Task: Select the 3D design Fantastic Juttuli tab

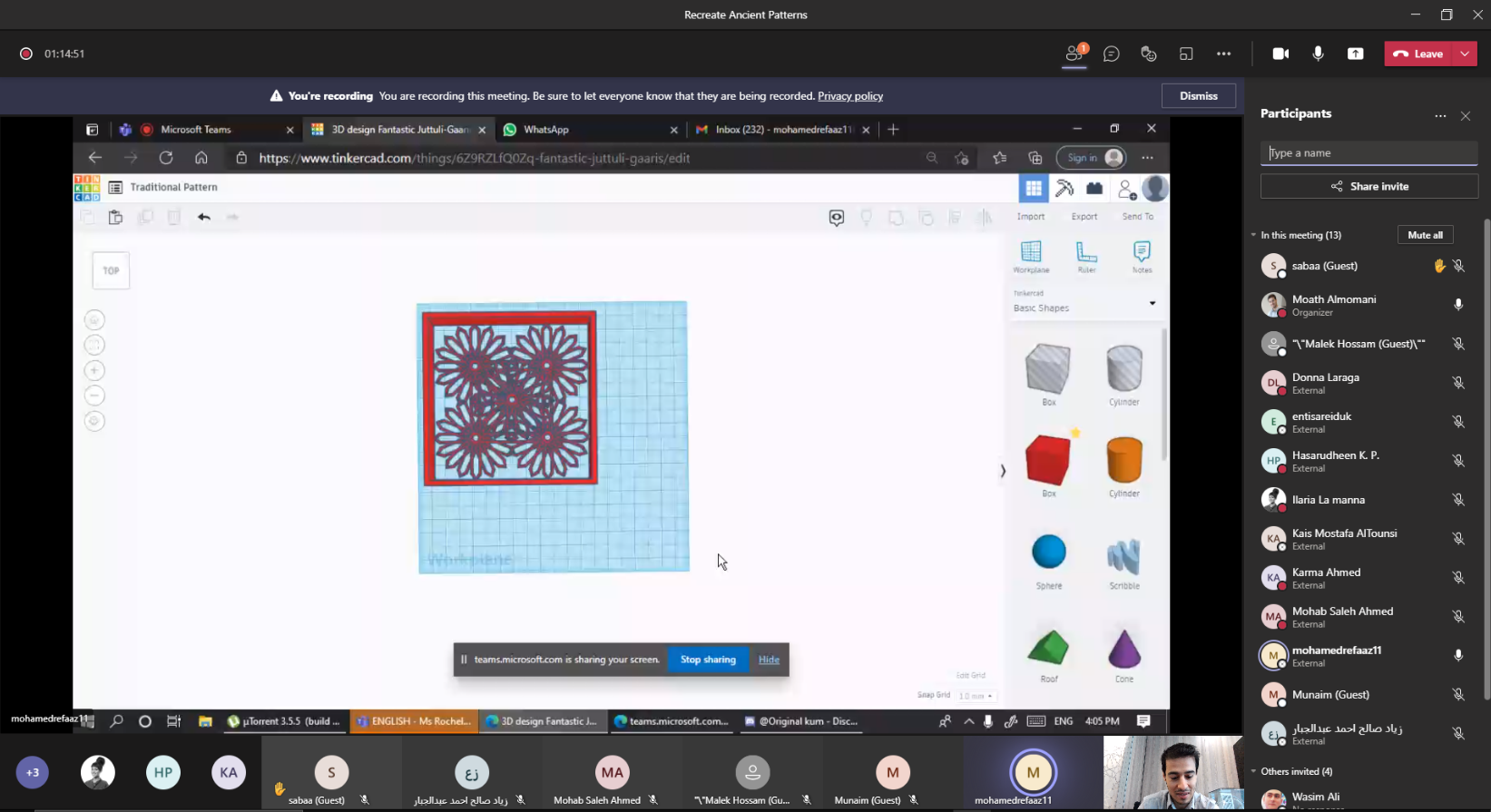Action: 398,130
